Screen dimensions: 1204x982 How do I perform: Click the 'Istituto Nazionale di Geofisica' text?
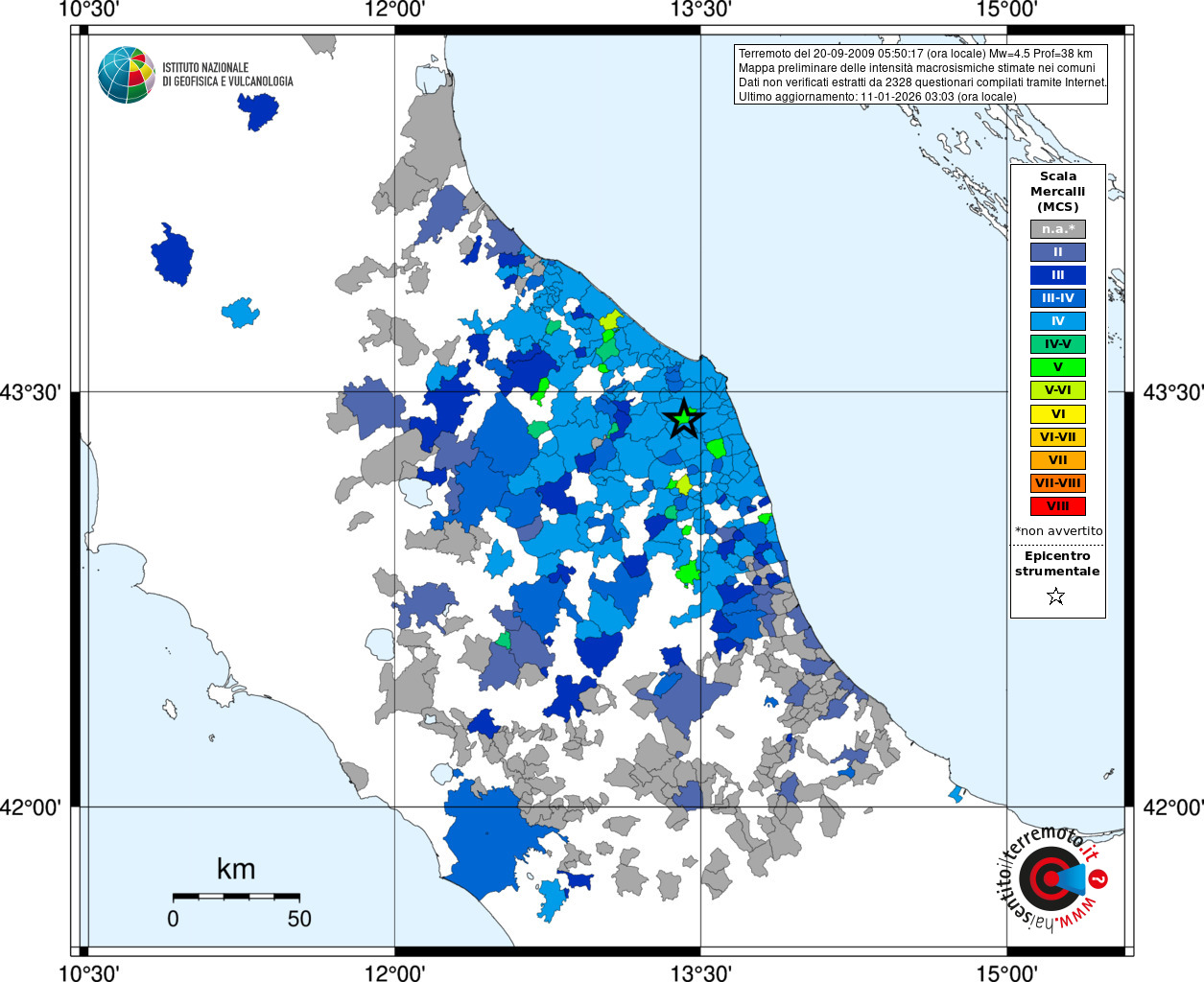tap(227, 75)
